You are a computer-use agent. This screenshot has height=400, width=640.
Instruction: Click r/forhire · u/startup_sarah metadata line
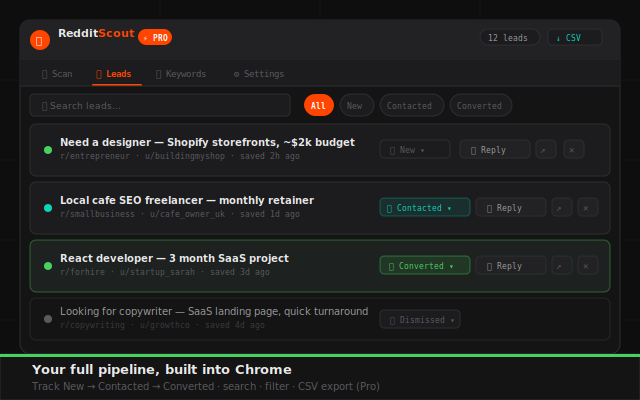165,272
